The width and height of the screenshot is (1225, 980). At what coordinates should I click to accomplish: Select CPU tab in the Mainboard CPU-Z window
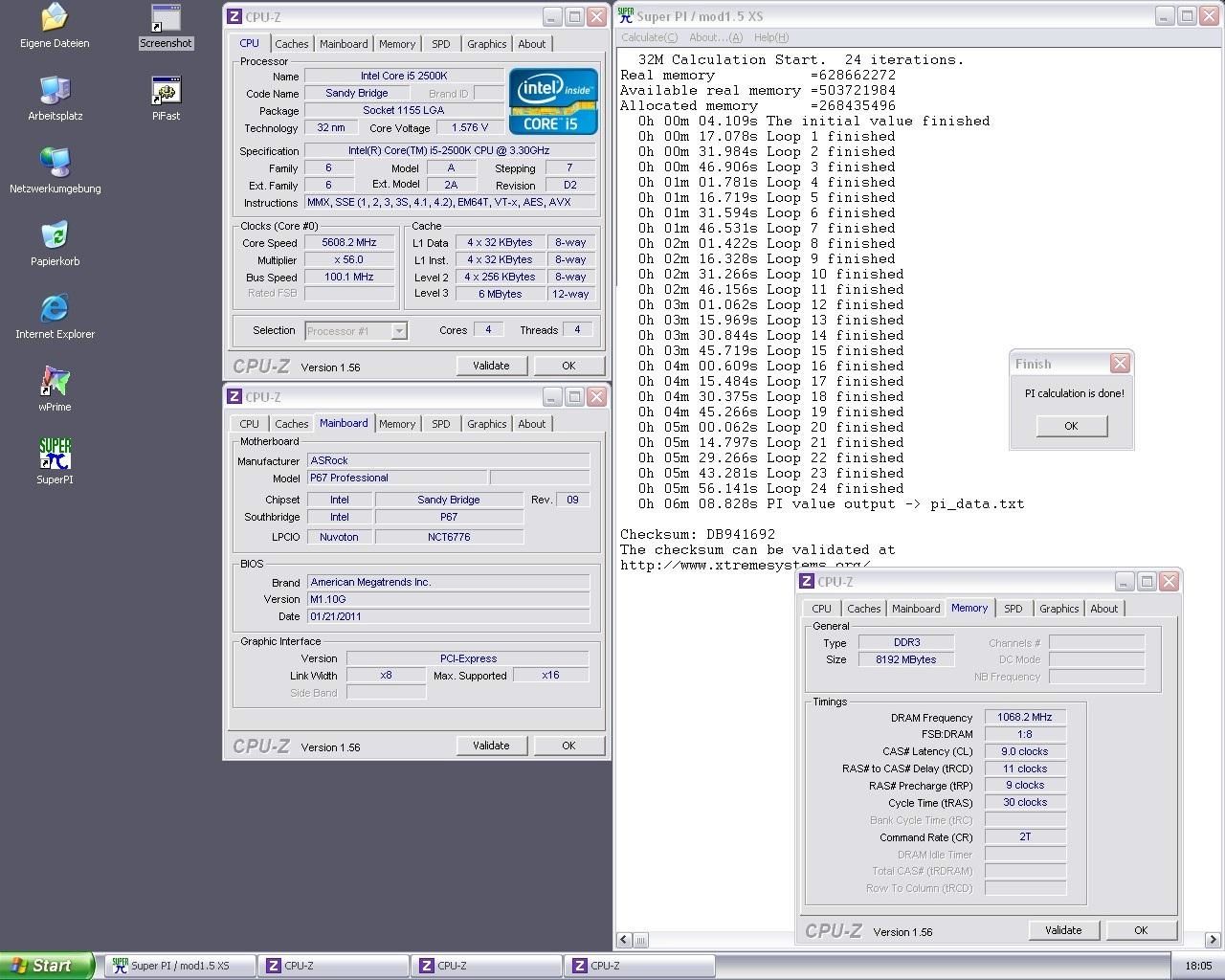click(249, 424)
